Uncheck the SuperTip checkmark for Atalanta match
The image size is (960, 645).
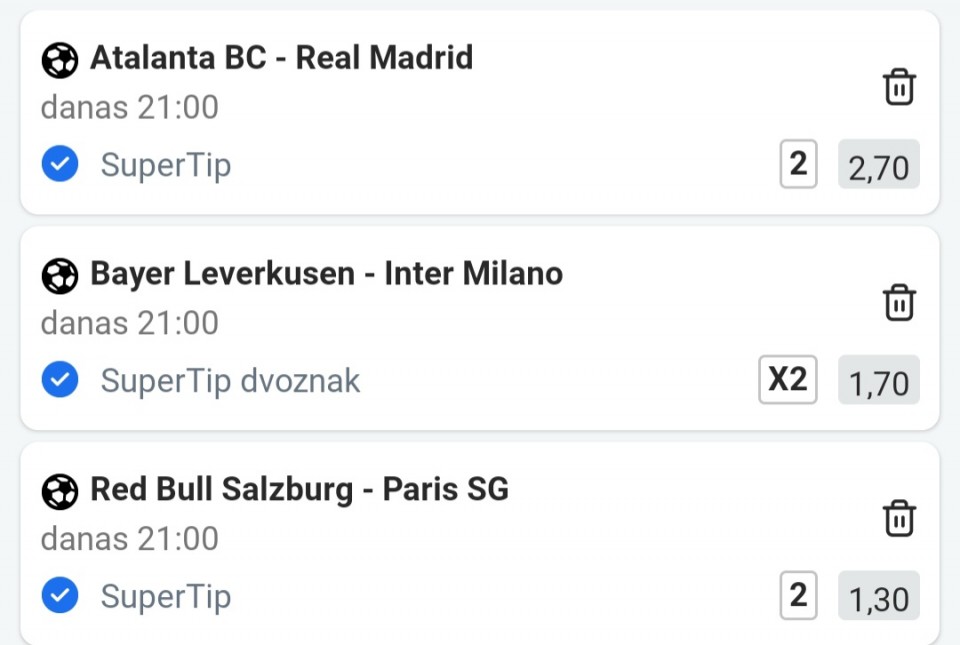click(60, 163)
